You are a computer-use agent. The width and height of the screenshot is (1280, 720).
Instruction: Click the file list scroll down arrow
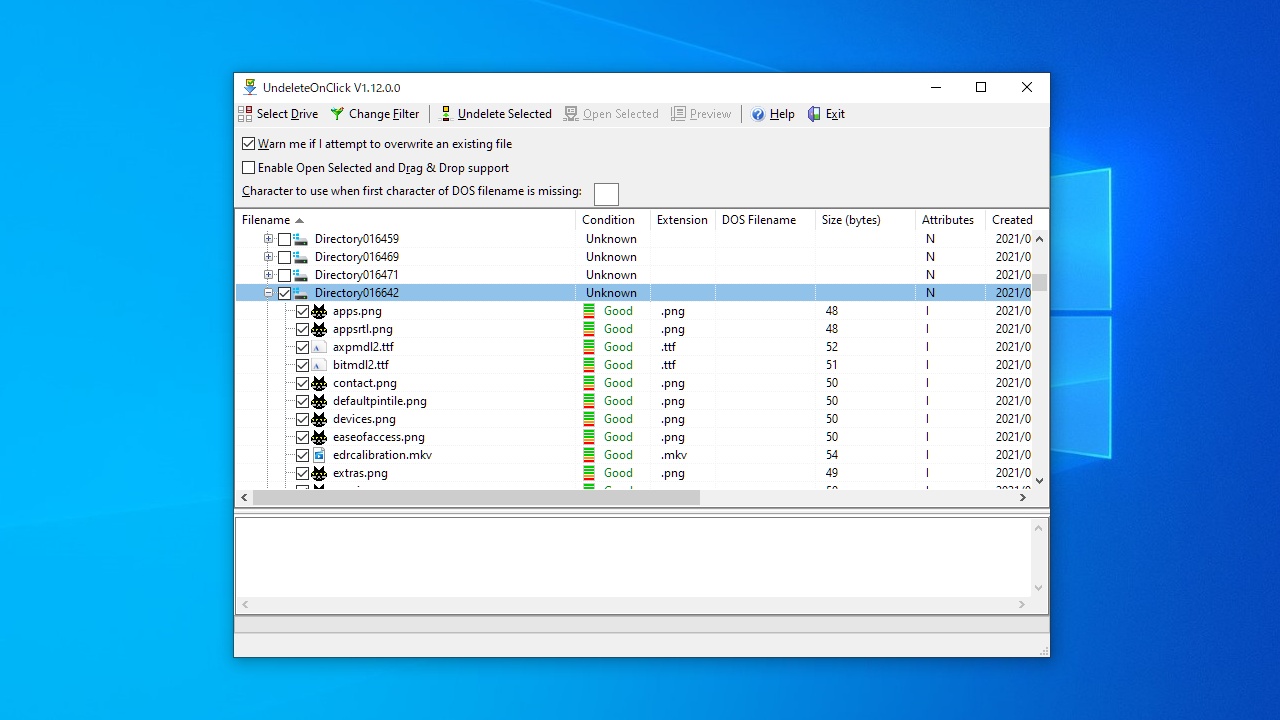(x=1039, y=481)
